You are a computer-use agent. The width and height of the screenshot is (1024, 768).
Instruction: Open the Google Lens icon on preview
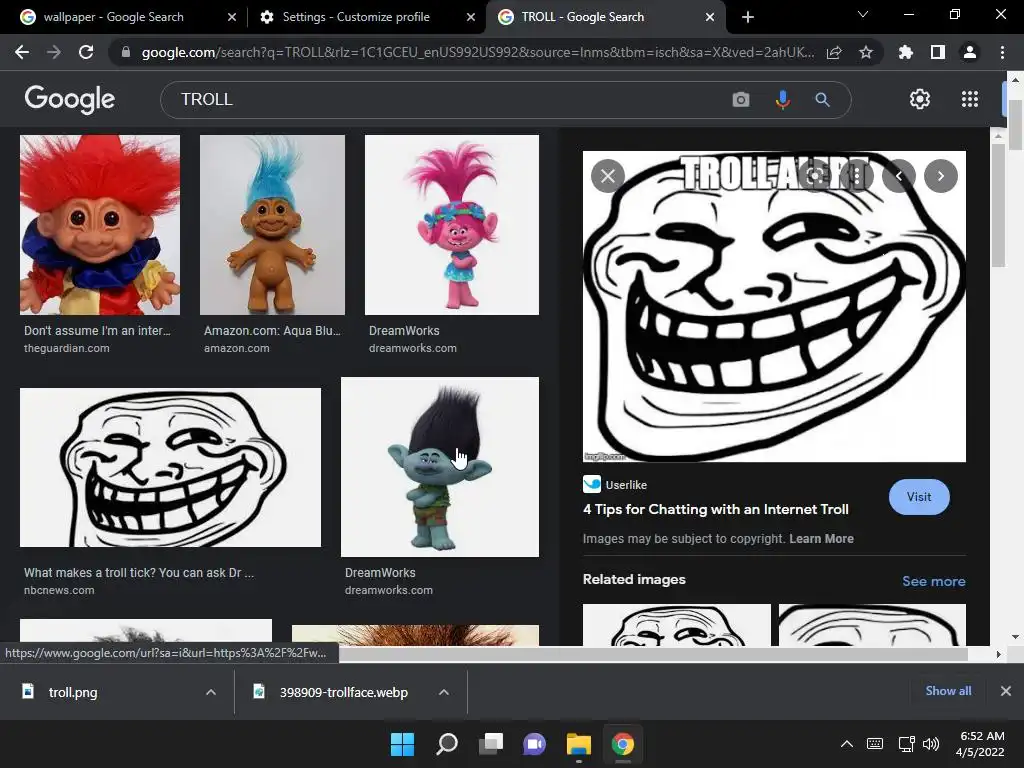[815, 176]
